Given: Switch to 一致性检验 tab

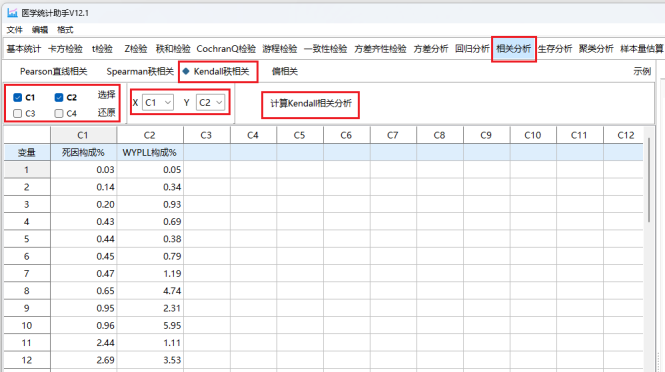Looking at the screenshot, I should (325, 49).
